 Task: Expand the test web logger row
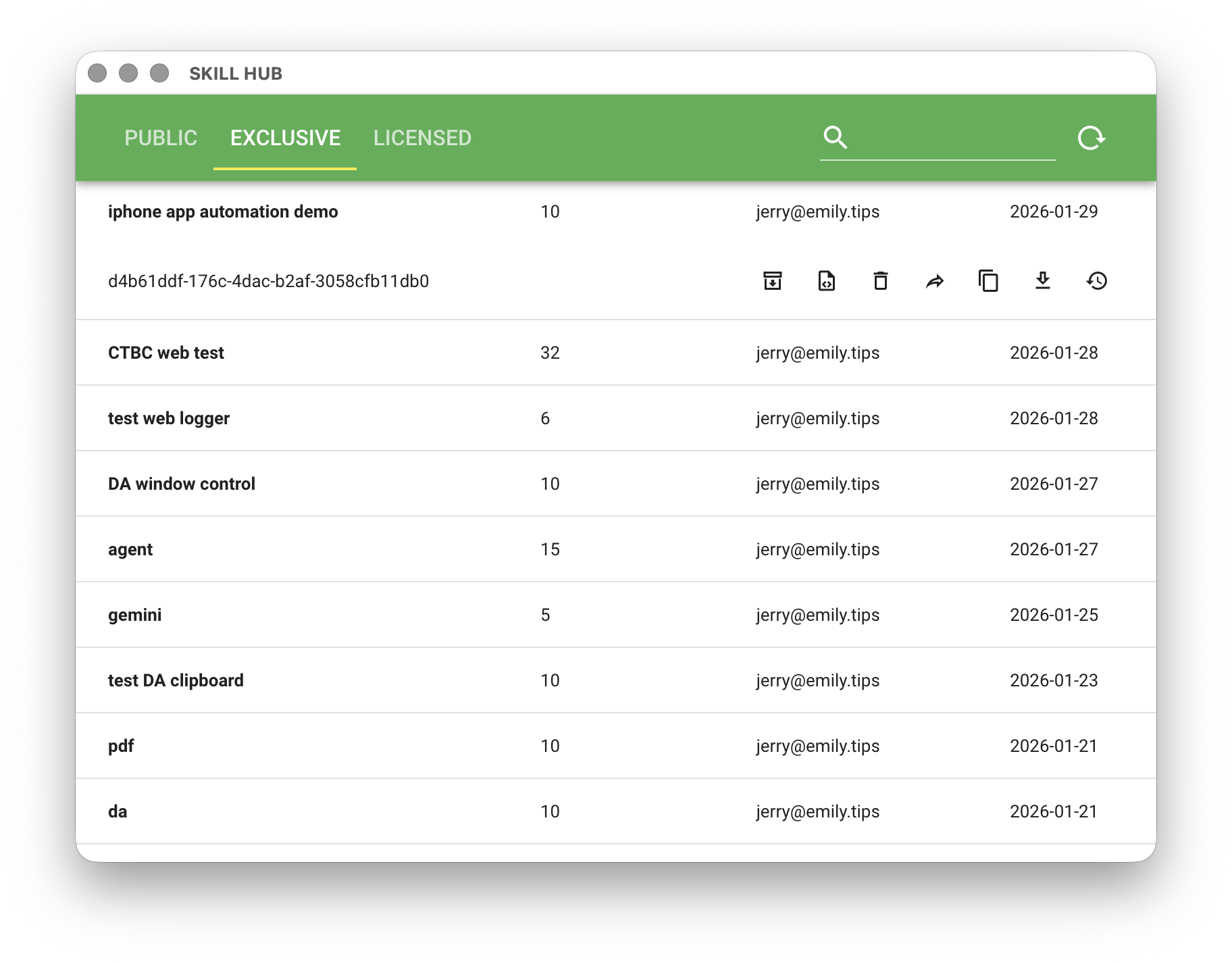(169, 418)
